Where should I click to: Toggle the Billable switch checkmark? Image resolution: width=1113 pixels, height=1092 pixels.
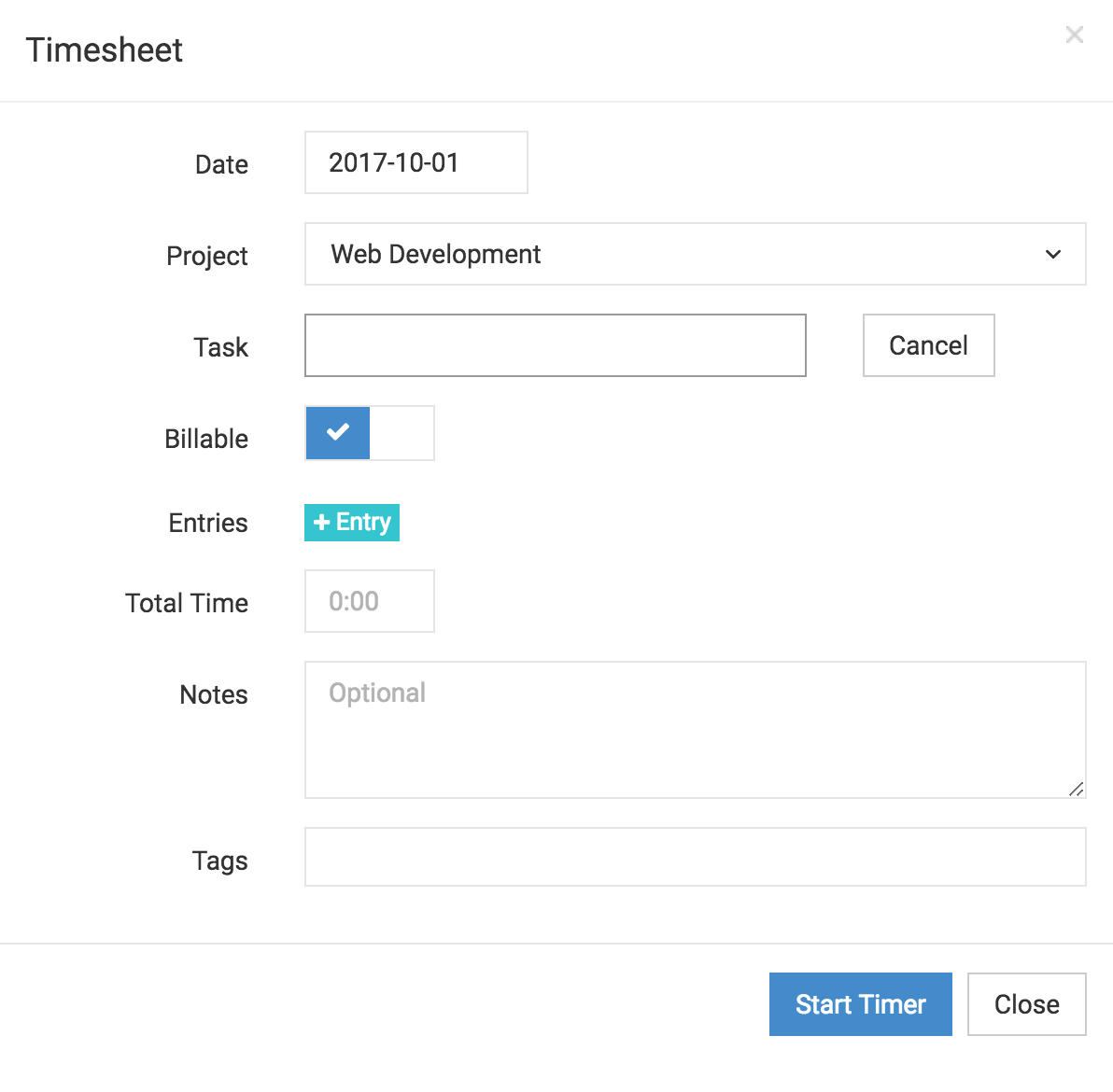pos(338,432)
